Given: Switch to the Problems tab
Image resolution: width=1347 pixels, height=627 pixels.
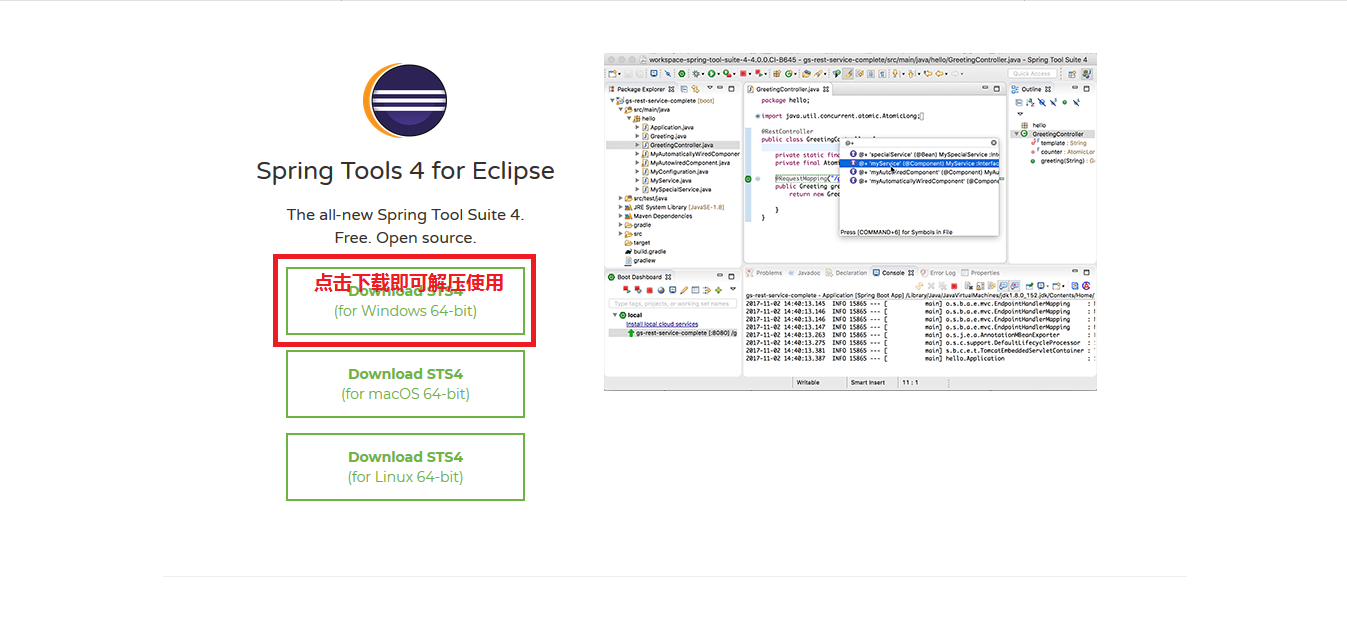Looking at the screenshot, I should [769, 272].
